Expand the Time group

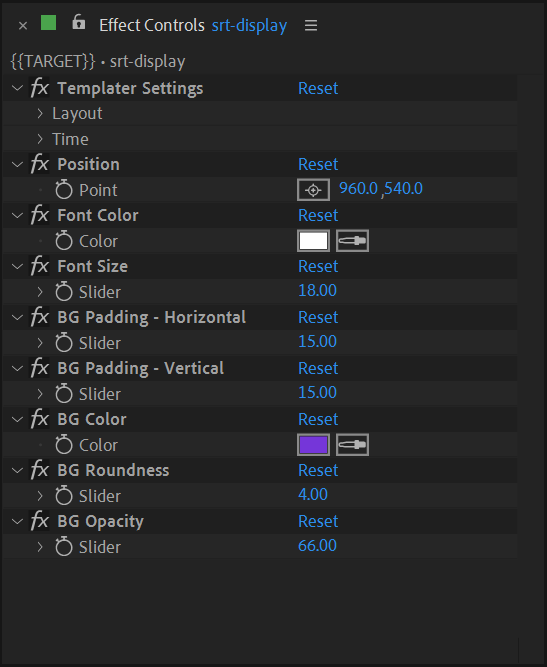pyautogui.click(x=40, y=139)
